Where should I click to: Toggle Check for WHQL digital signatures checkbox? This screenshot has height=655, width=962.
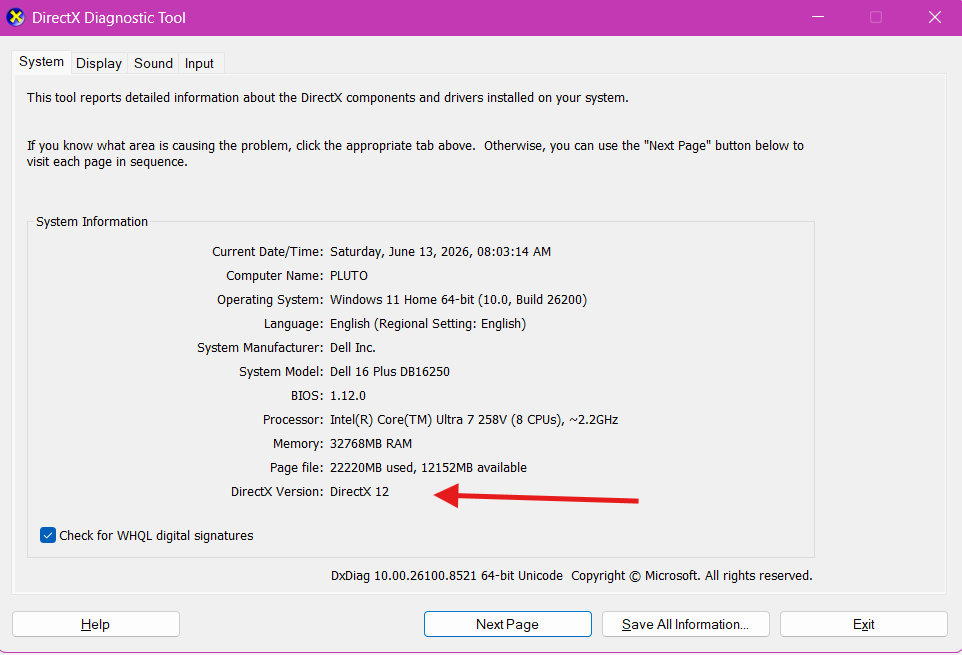tap(48, 535)
